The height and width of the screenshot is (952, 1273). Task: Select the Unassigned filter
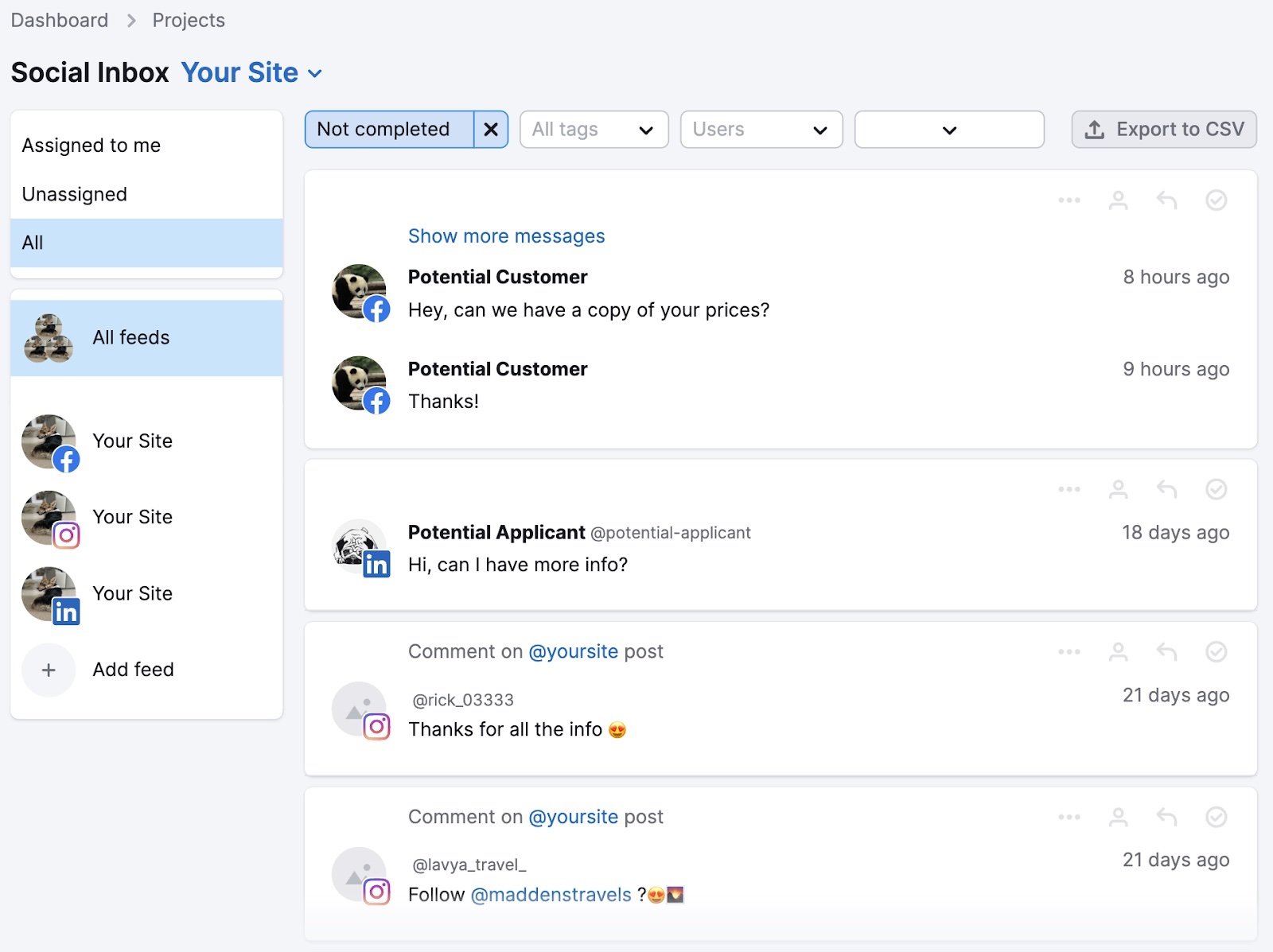[75, 193]
